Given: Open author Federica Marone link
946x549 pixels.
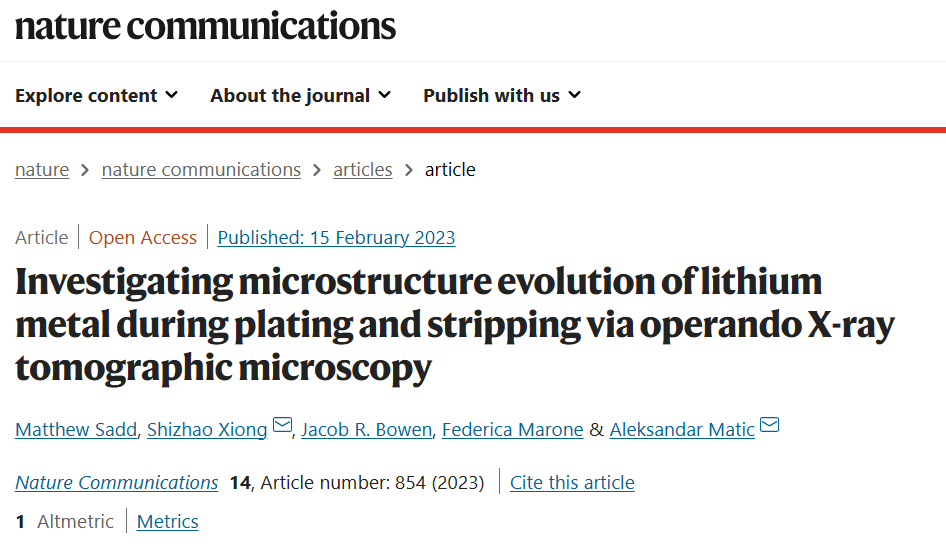Looking at the screenshot, I should pyautogui.click(x=512, y=430).
